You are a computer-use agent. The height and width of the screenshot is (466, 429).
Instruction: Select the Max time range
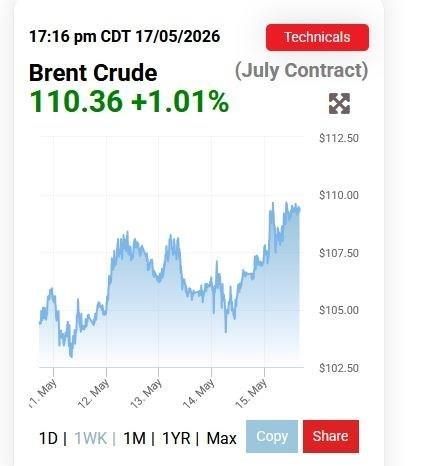click(x=221, y=438)
